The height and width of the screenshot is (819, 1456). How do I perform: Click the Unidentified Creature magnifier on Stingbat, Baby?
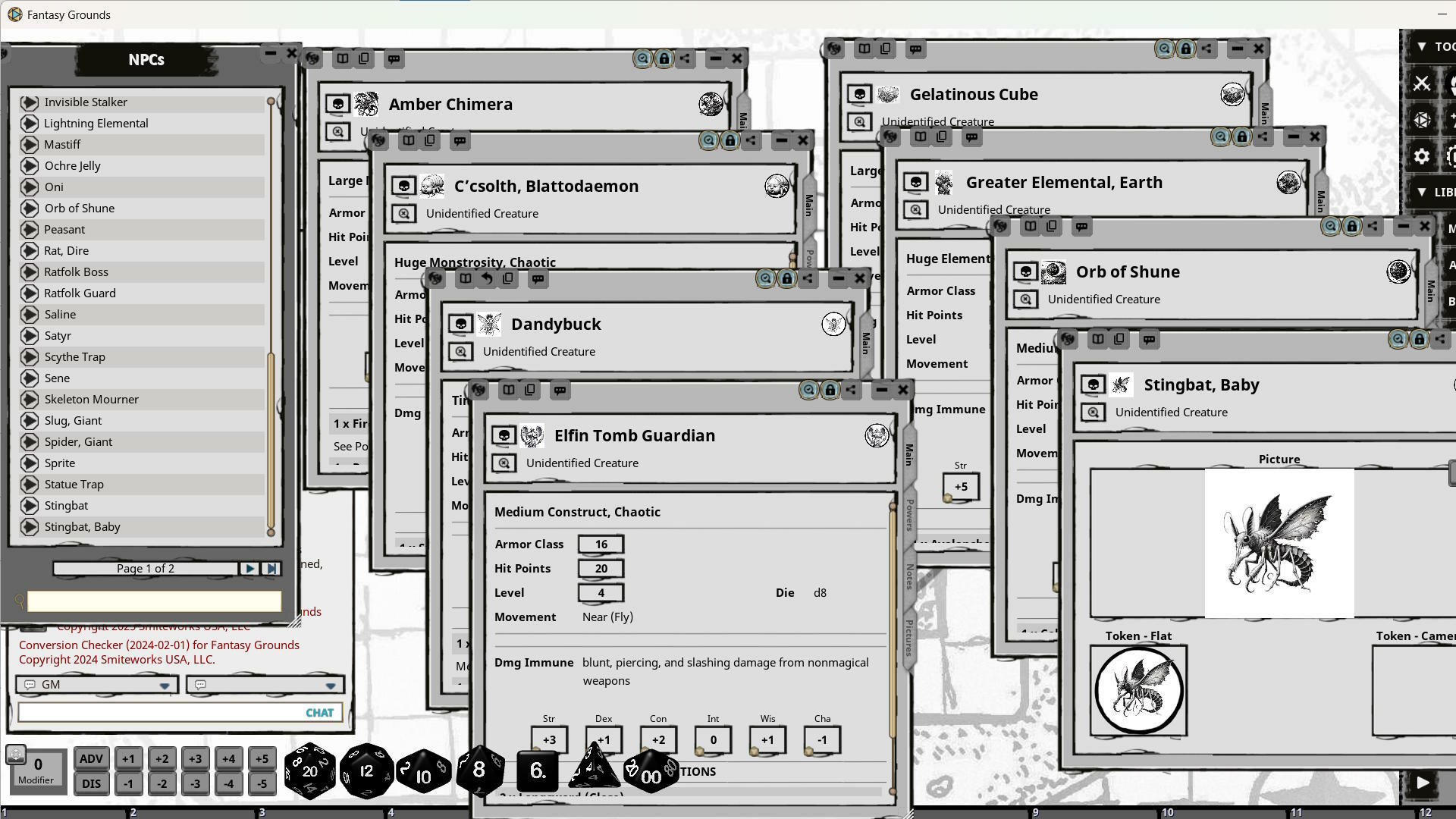[x=1093, y=412]
